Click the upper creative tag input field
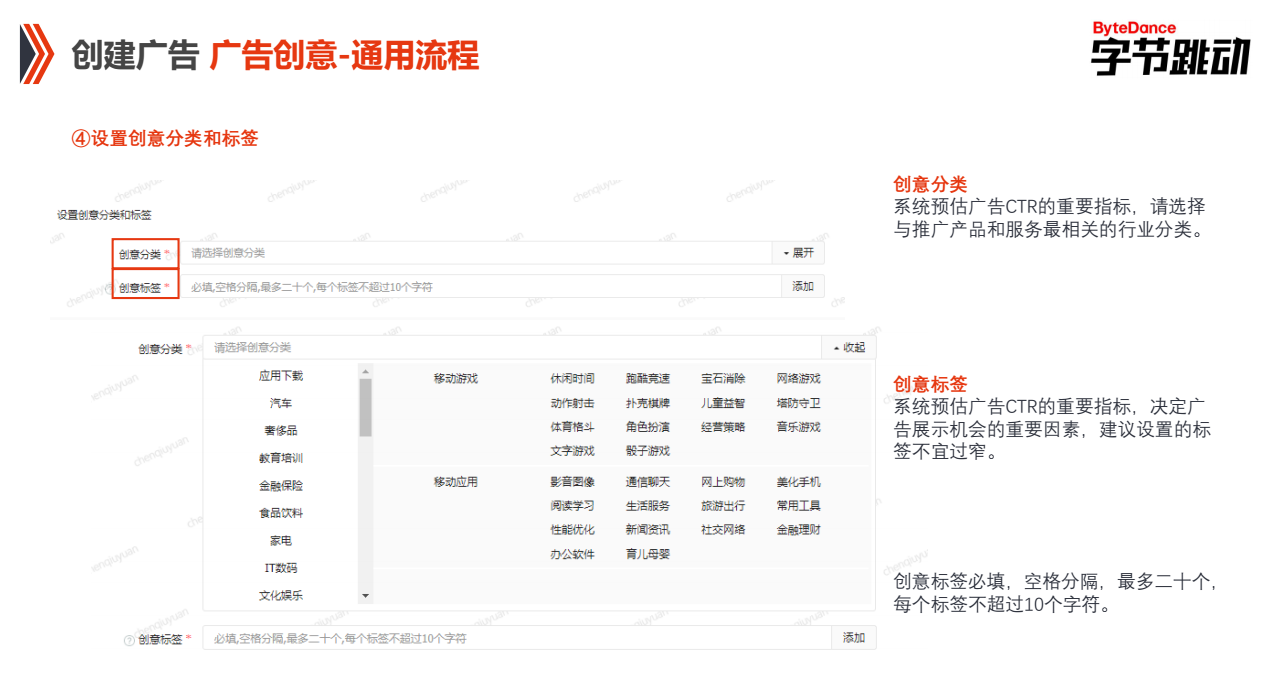Screen dimensions: 1271x697 481,286
